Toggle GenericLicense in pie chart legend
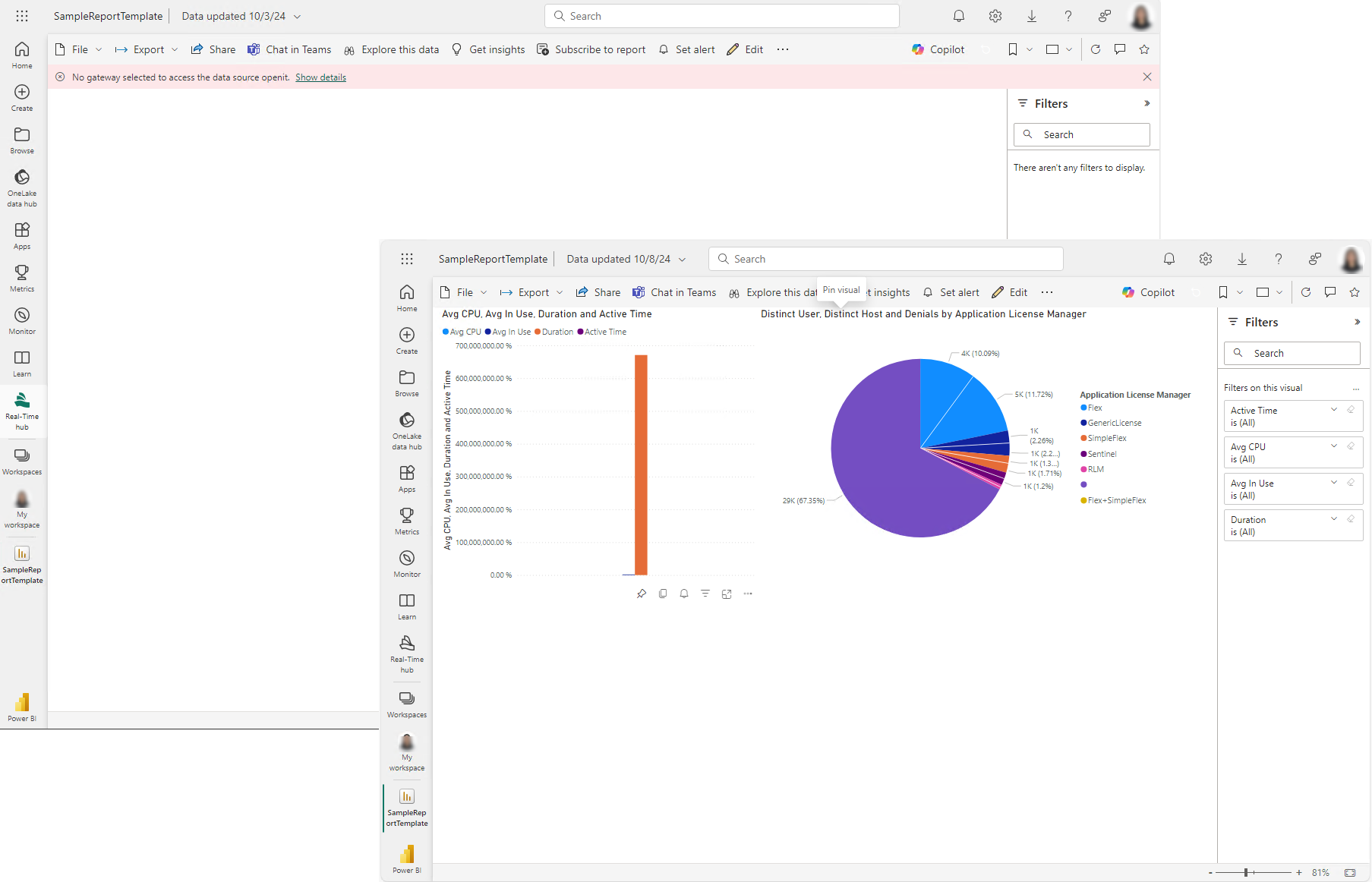 1111,423
